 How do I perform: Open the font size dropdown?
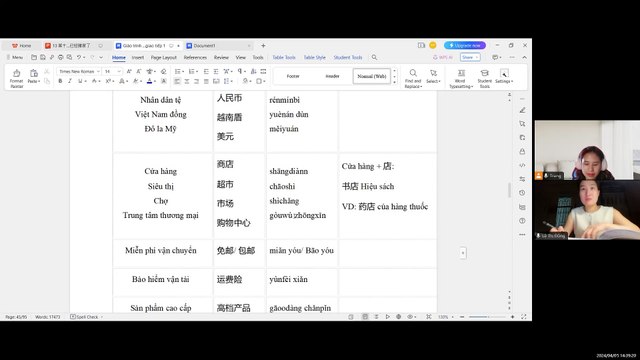112,71
